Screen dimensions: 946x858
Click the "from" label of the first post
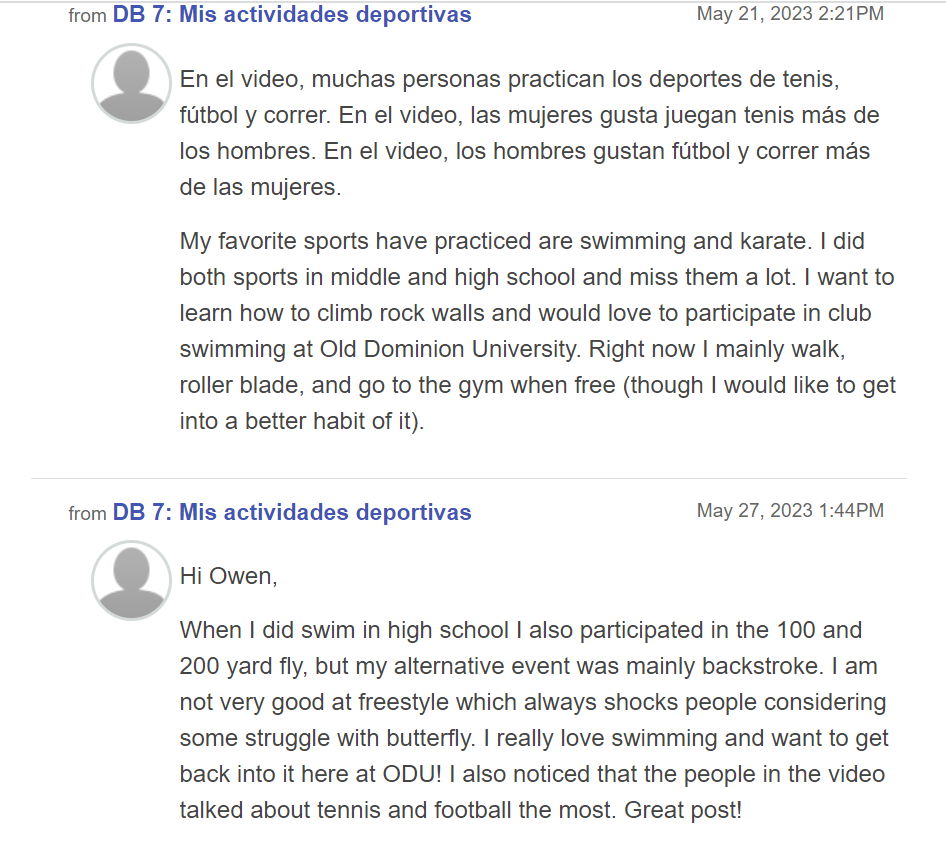click(x=87, y=16)
